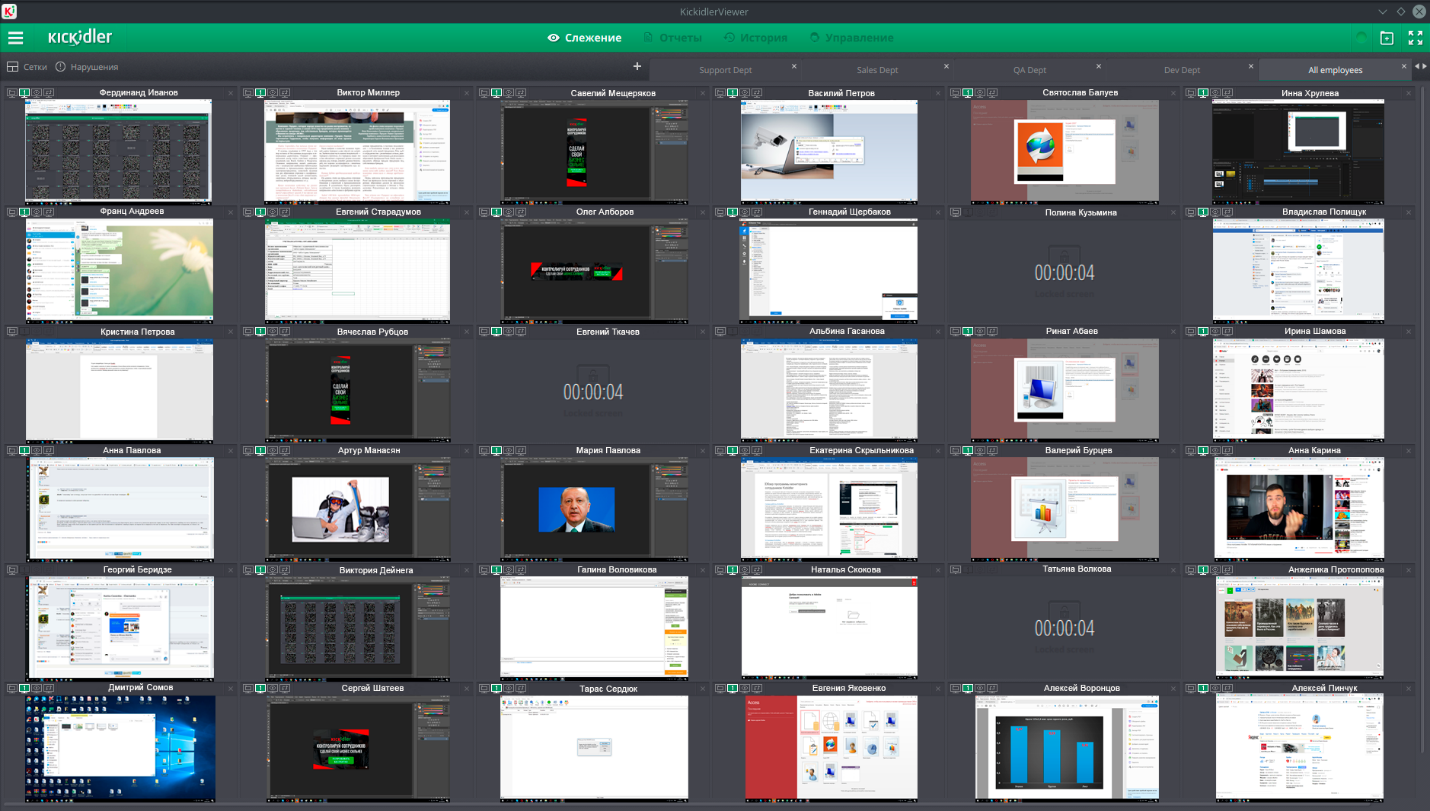Open the Нарушения violations list
Image resolution: width=1430 pixels, height=811 pixels.
tap(86, 67)
